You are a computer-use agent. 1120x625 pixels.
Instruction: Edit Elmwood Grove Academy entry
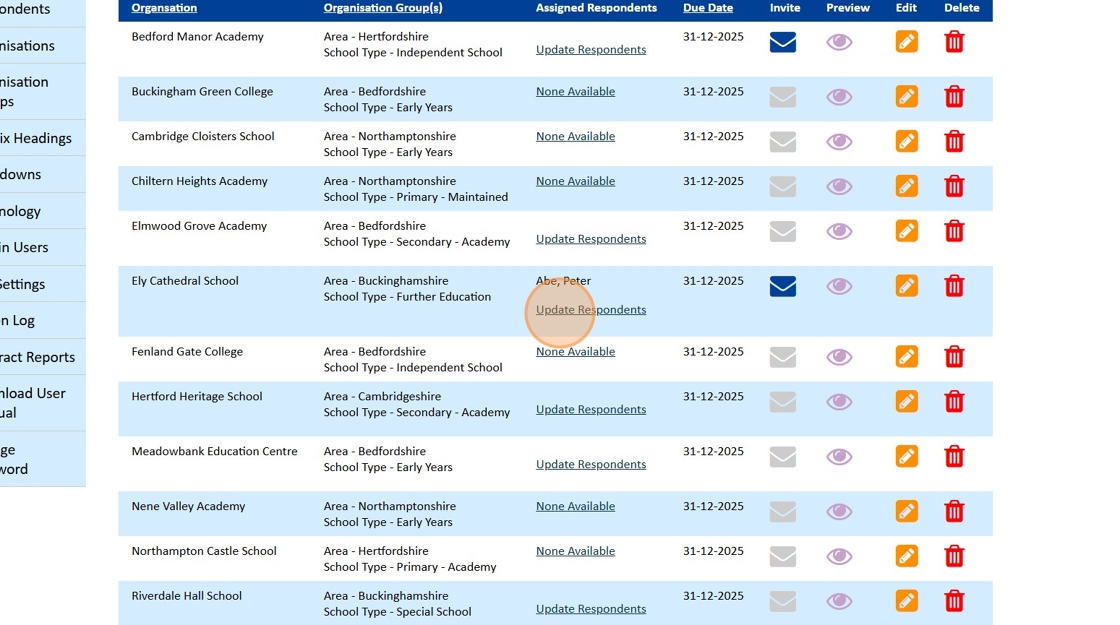coord(906,231)
